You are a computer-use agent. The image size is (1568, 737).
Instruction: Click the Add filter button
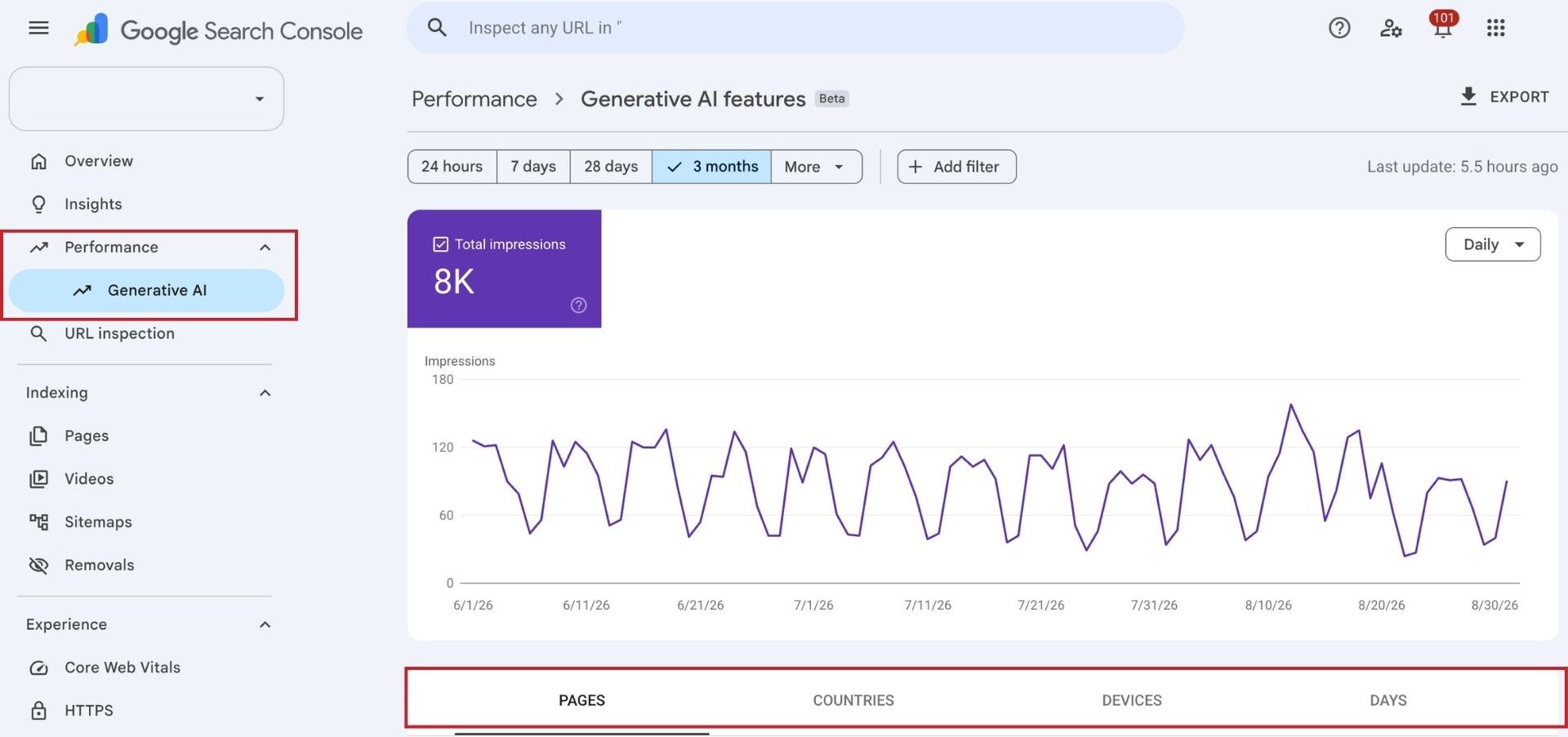[x=956, y=167]
